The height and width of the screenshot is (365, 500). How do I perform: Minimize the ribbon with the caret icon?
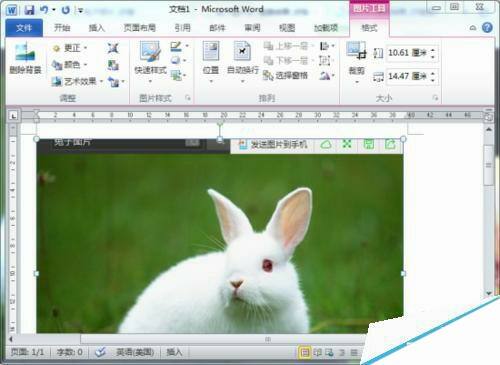(x=473, y=28)
